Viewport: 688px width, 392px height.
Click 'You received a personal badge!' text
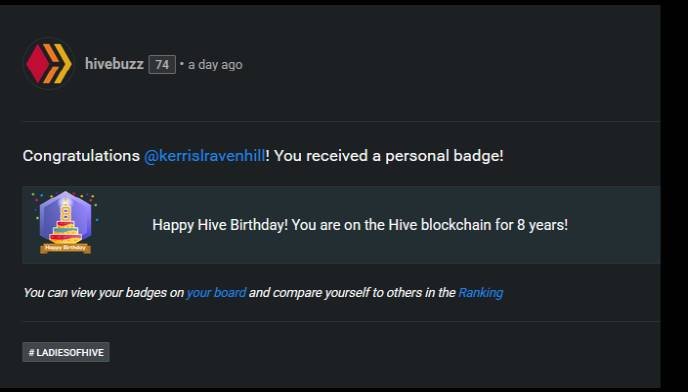point(389,156)
